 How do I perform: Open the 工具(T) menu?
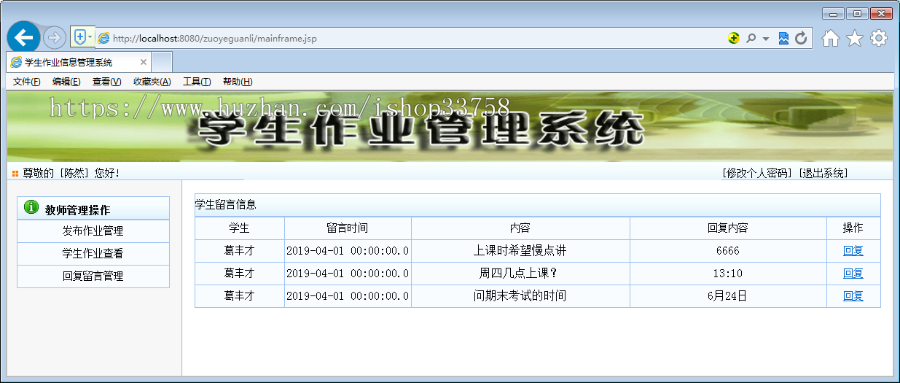(197, 82)
